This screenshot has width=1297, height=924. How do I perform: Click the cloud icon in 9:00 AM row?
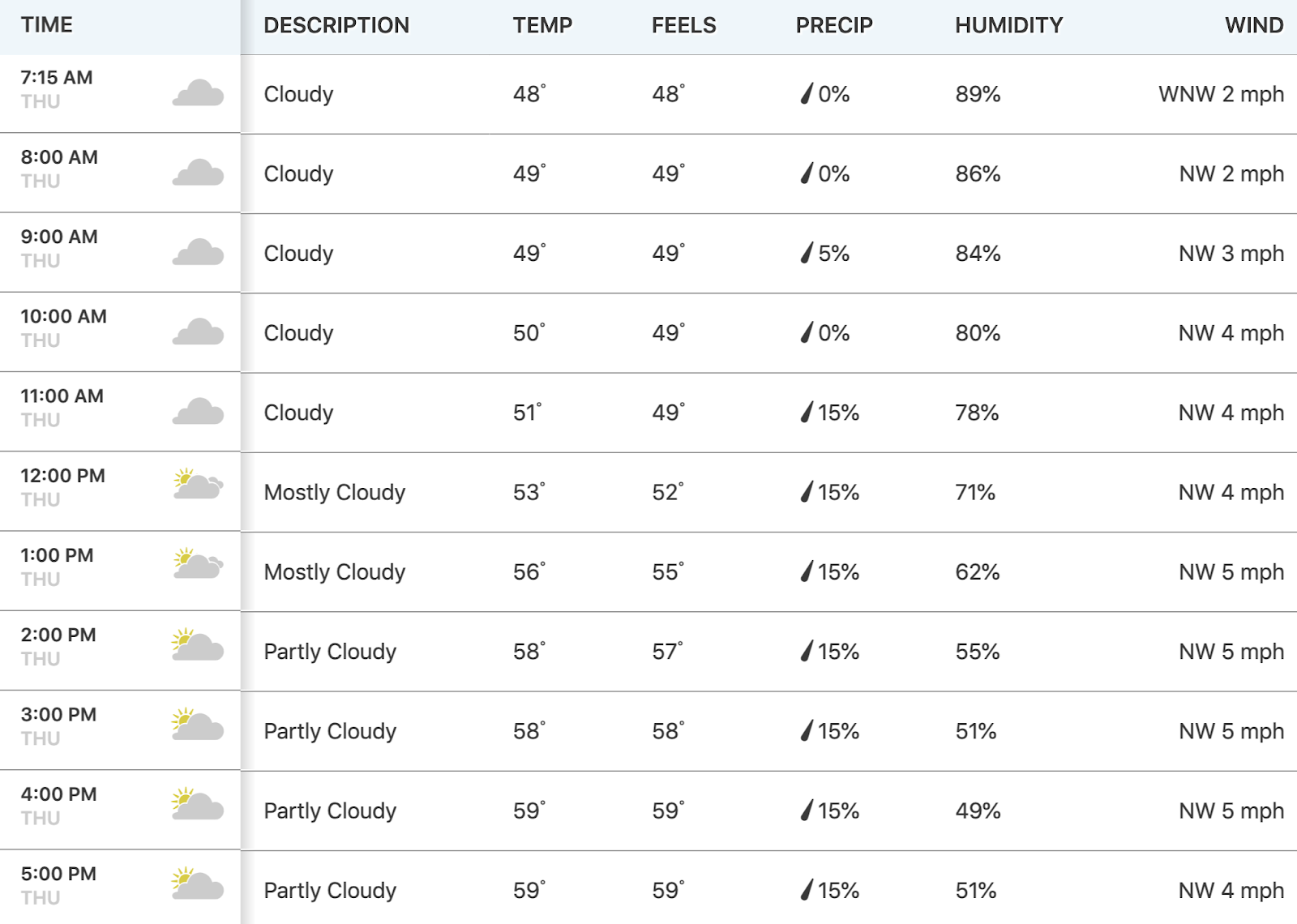click(x=198, y=252)
